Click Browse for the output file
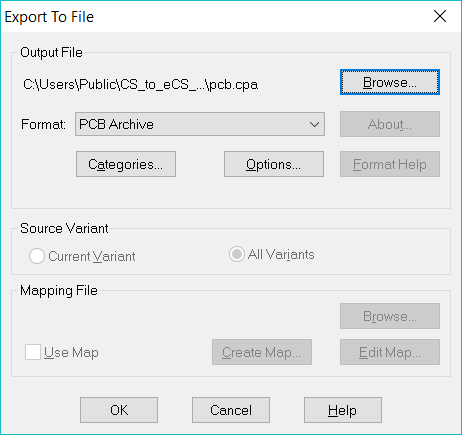This screenshot has height=435, width=462. 390,82
